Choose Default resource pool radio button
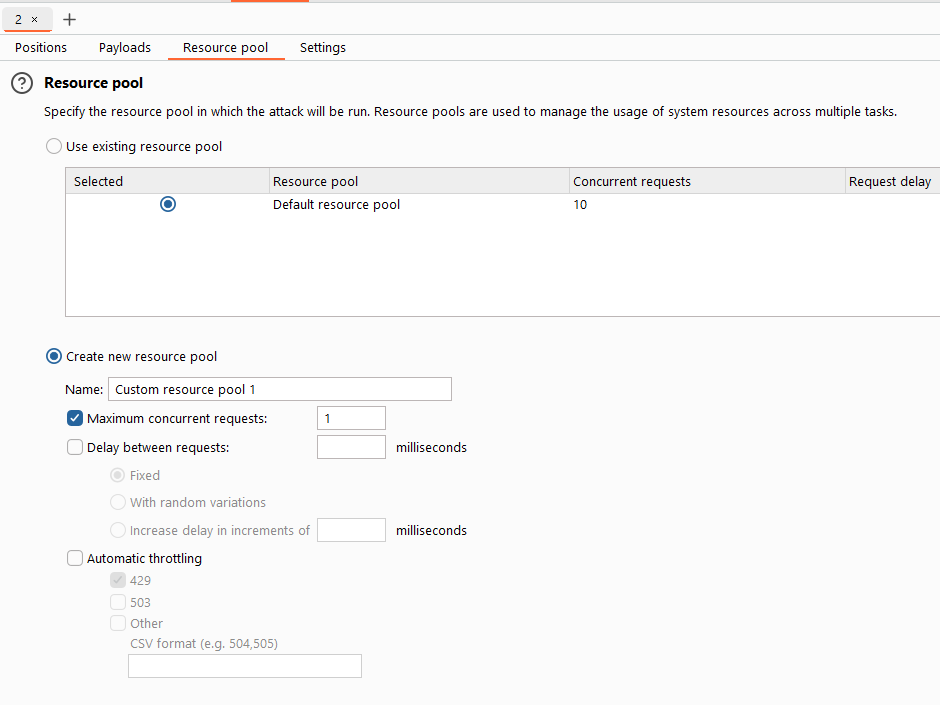Screen dimensions: 940x705 tap(168, 204)
